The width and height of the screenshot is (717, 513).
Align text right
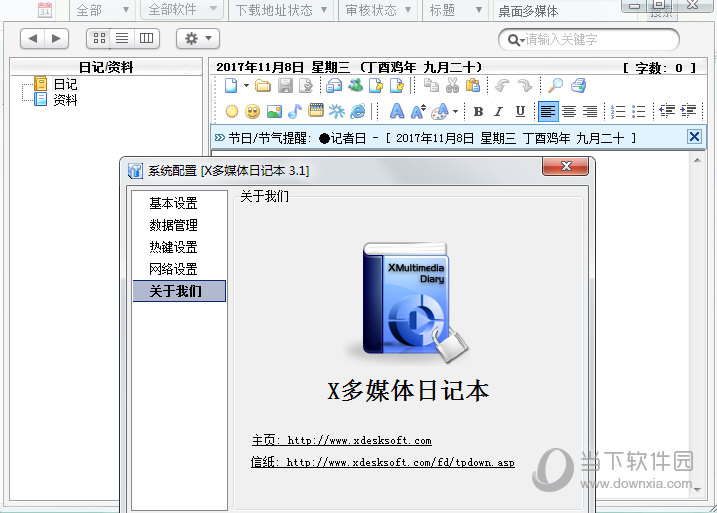(x=590, y=111)
